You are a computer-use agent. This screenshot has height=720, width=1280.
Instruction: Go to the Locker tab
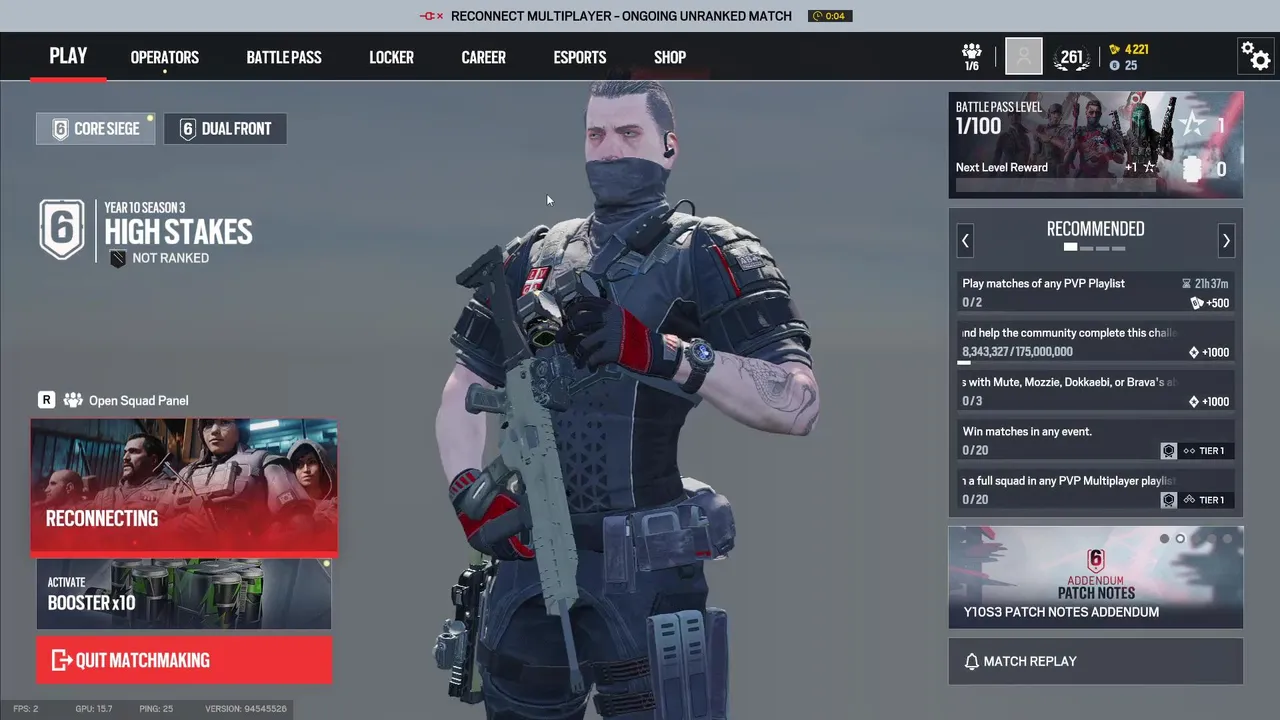click(x=391, y=57)
